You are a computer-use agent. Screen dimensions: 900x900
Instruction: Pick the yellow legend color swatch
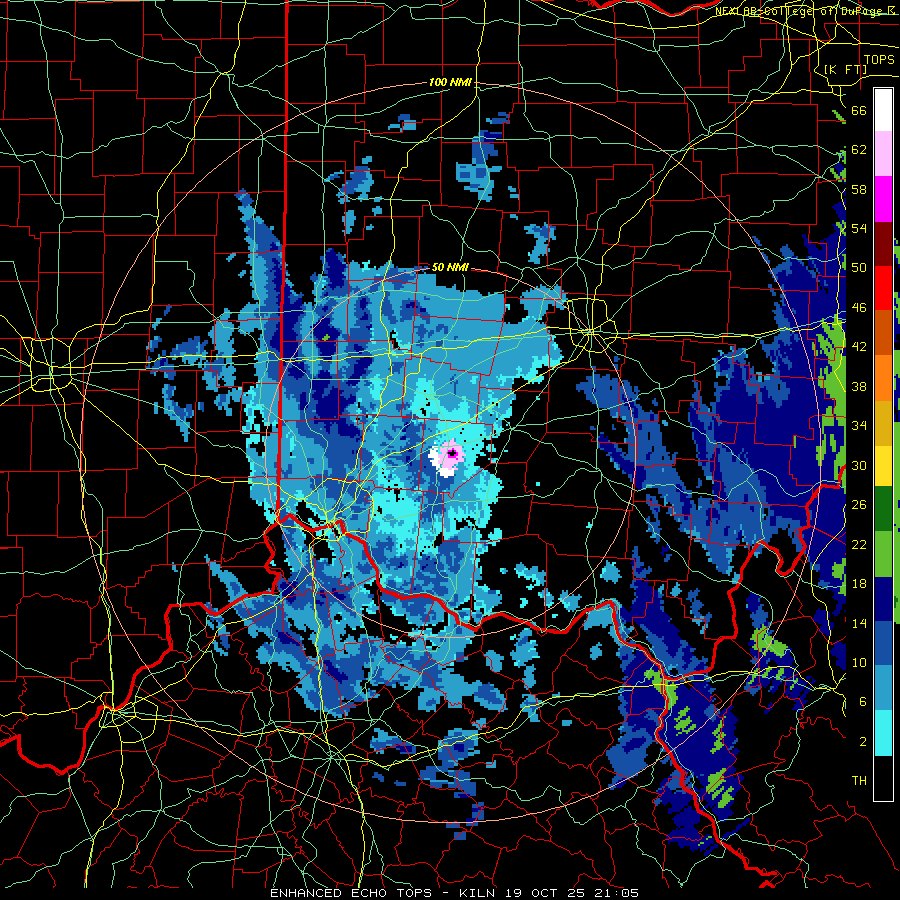point(883,466)
